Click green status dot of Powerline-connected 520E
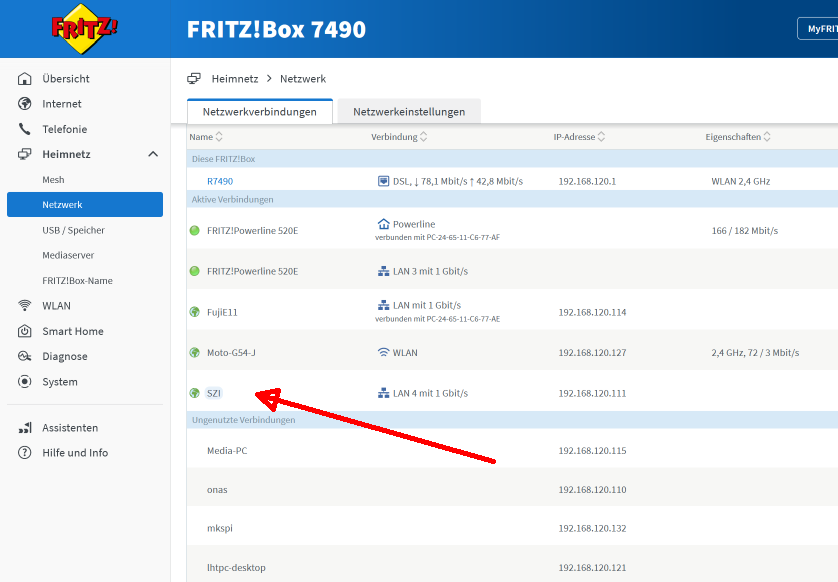The height and width of the screenshot is (582, 838). click(x=195, y=230)
